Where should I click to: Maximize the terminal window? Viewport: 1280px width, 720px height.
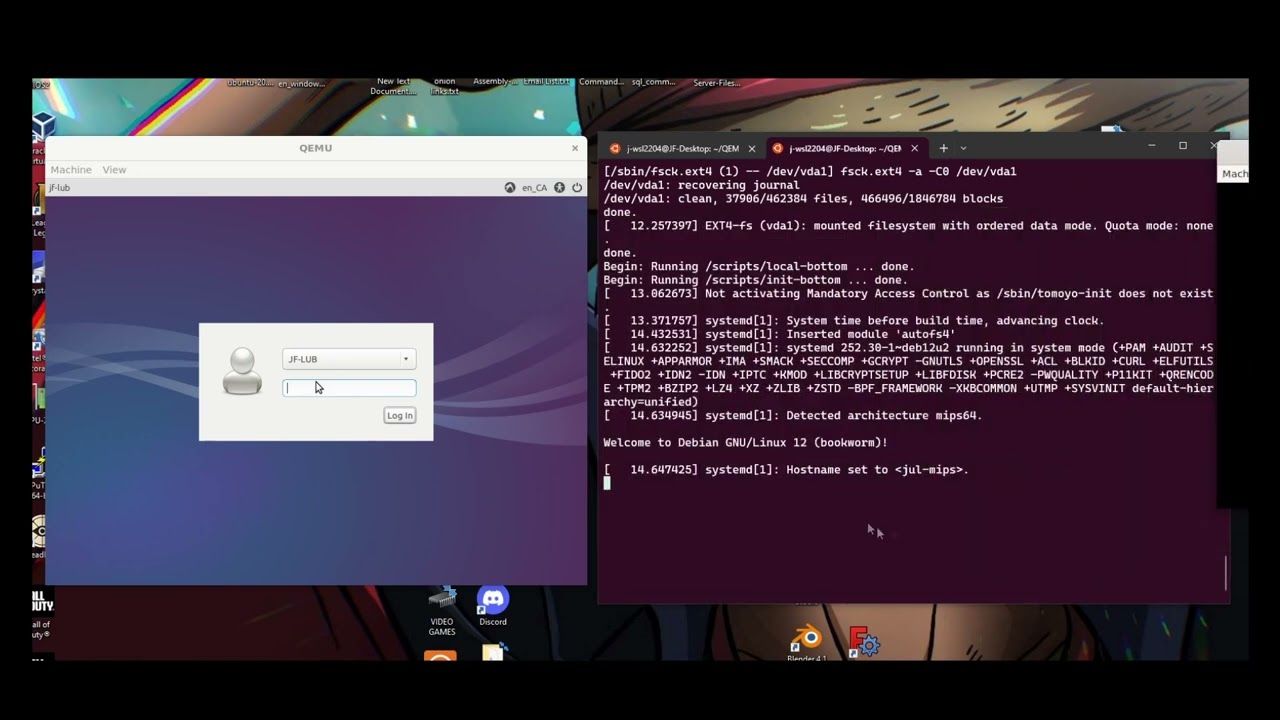pyautogui.click(x=1183, y=146)
